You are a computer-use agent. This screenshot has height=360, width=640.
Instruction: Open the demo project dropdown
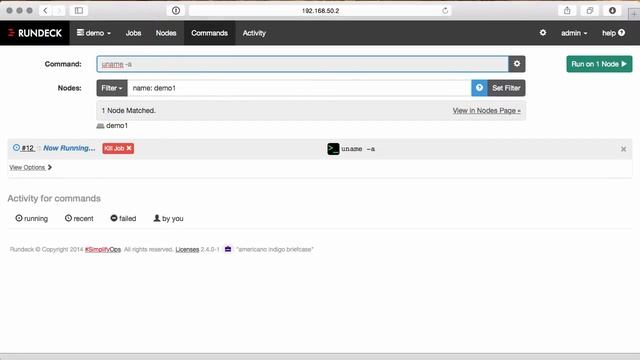coord(94,33)
